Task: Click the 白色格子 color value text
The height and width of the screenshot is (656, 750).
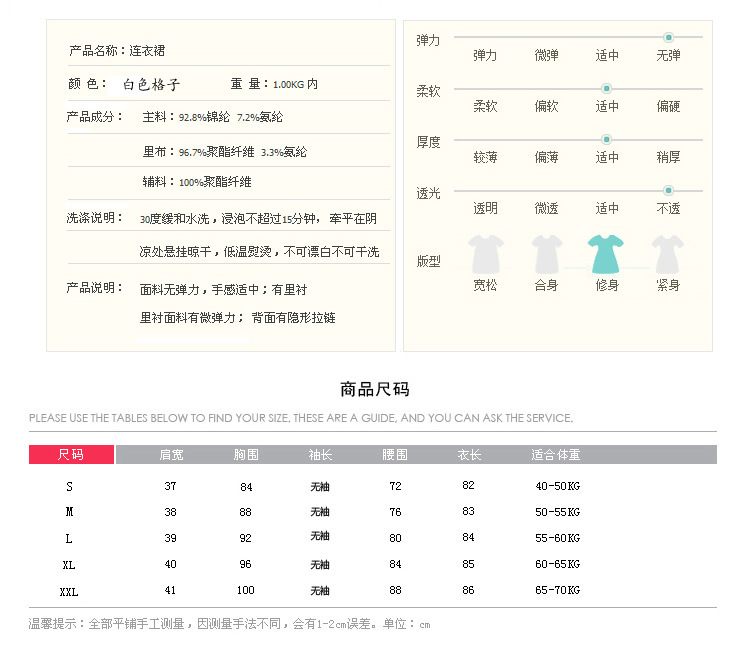Action: point(152,85)
